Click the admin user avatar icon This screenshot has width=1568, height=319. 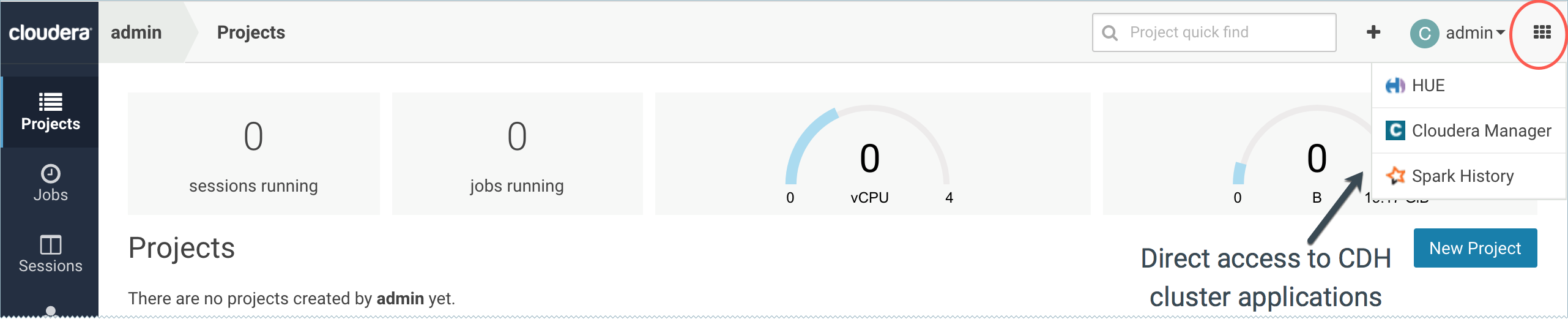[x=1424, y=33]
